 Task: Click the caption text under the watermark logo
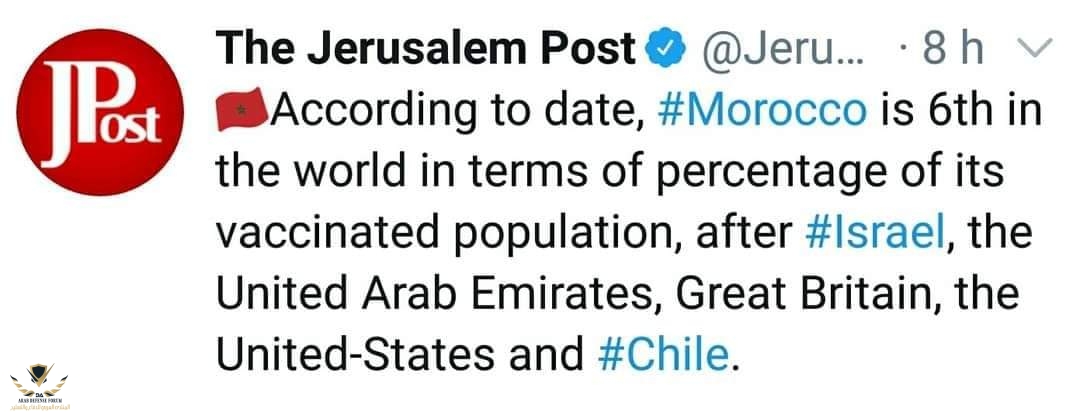coord(39,404)
